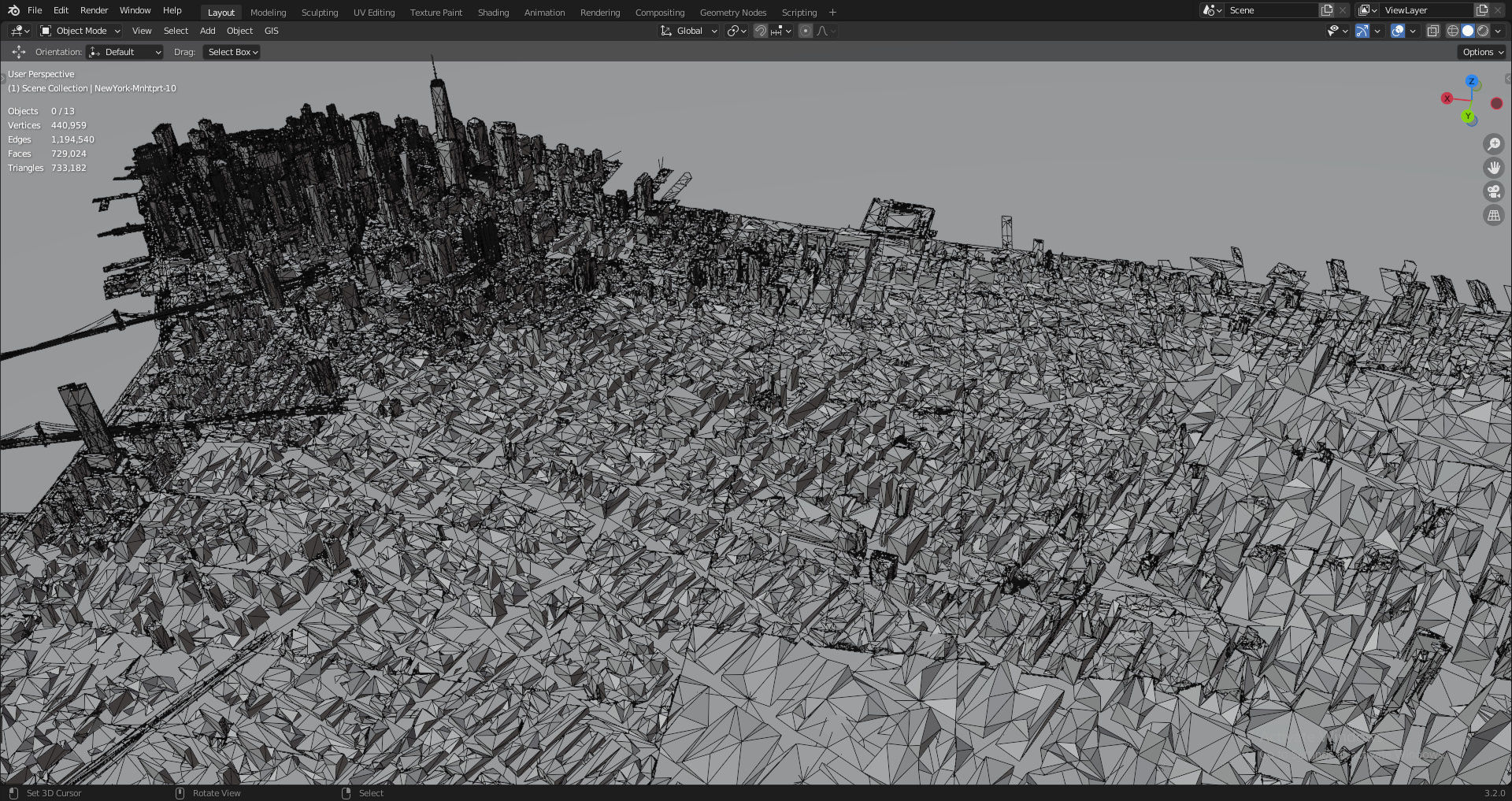The width and height of the screenshot is (1512, 801).
Task: Open the Default orientation dropdown
Action: [x=125, y=52]
